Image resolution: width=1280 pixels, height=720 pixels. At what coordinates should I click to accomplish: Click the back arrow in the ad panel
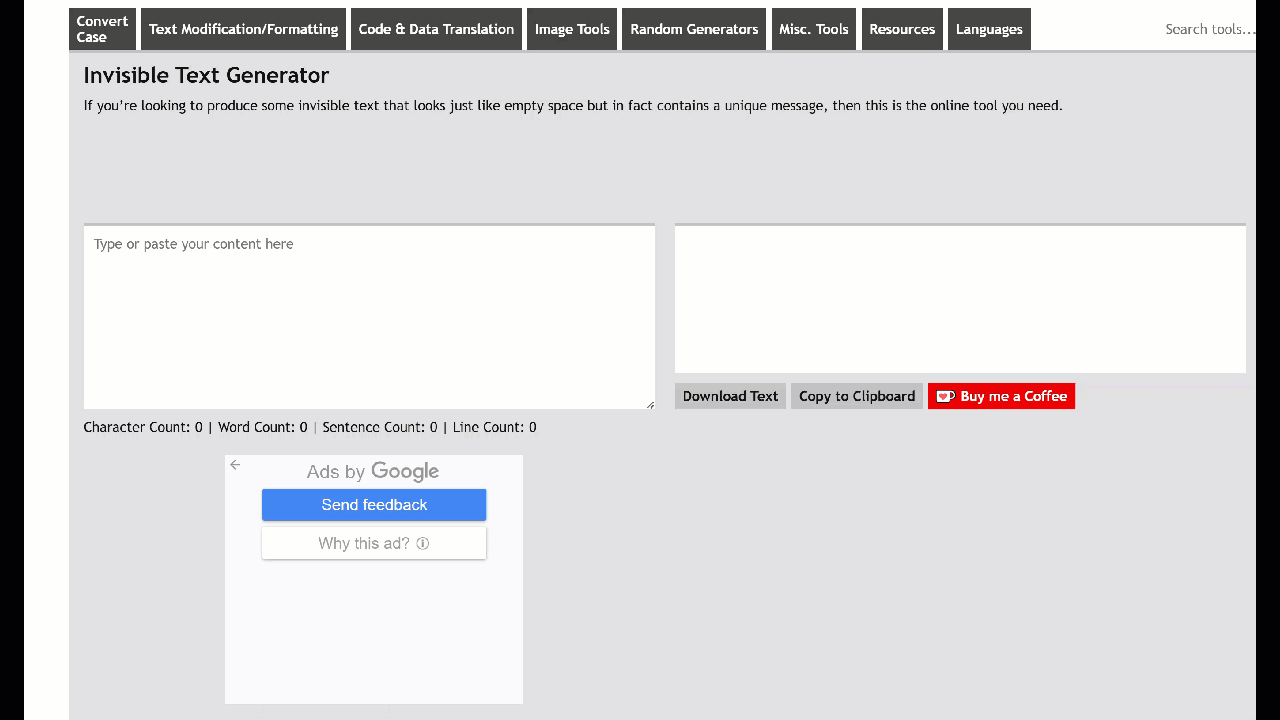point(235,465)
